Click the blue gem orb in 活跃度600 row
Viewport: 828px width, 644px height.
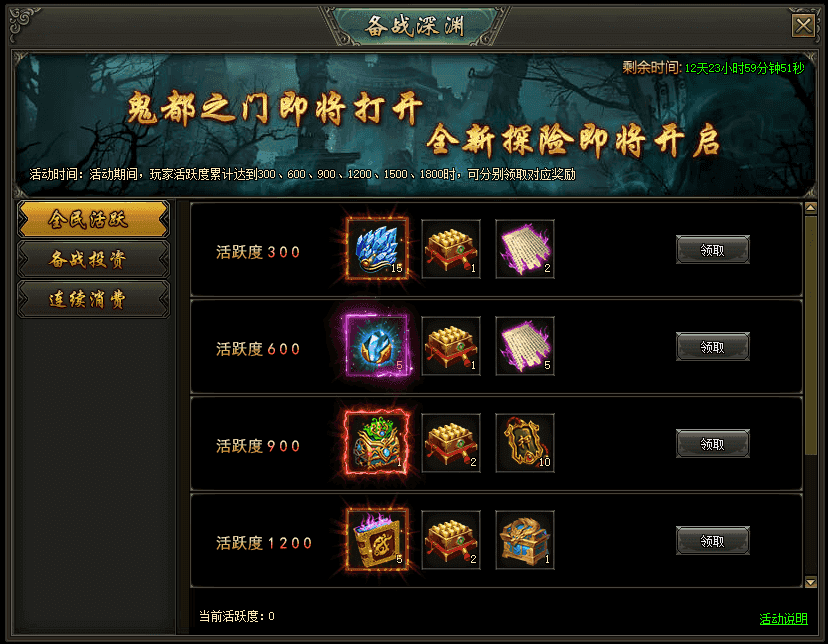[x=377, y=346]
